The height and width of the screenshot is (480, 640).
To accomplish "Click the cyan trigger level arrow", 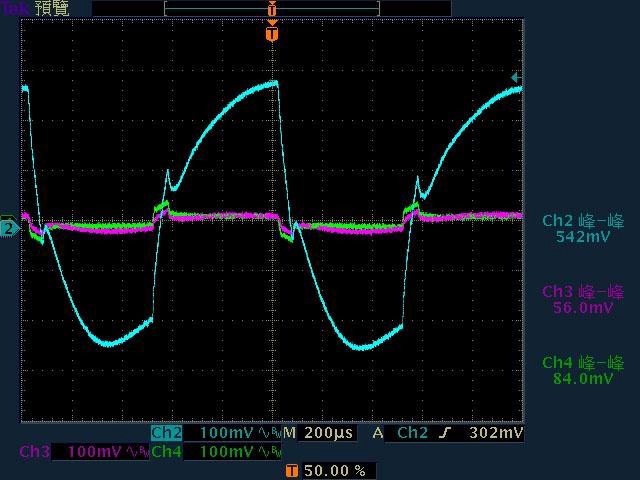I will tap(516, 77).
